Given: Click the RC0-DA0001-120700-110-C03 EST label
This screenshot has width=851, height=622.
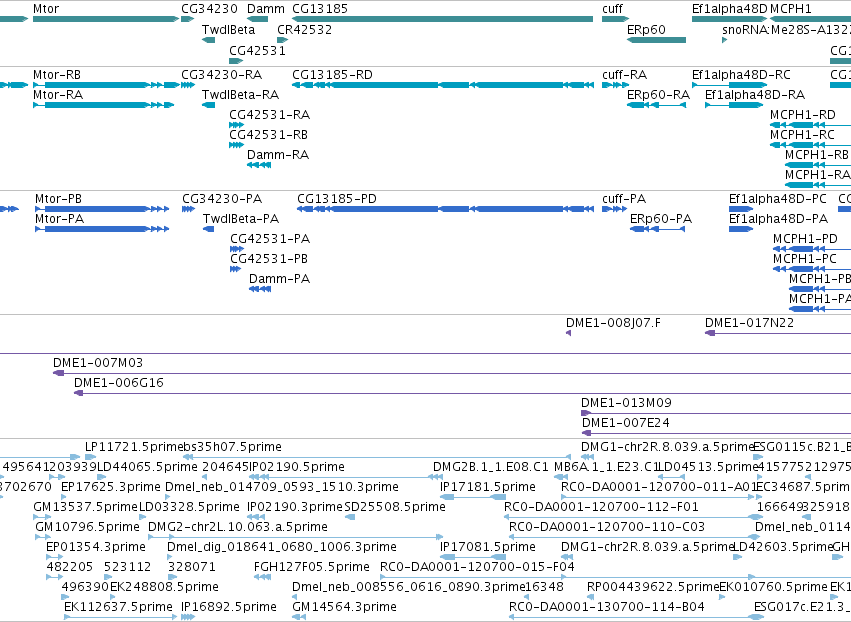Looking at the screenshot, I should [607, 527].
